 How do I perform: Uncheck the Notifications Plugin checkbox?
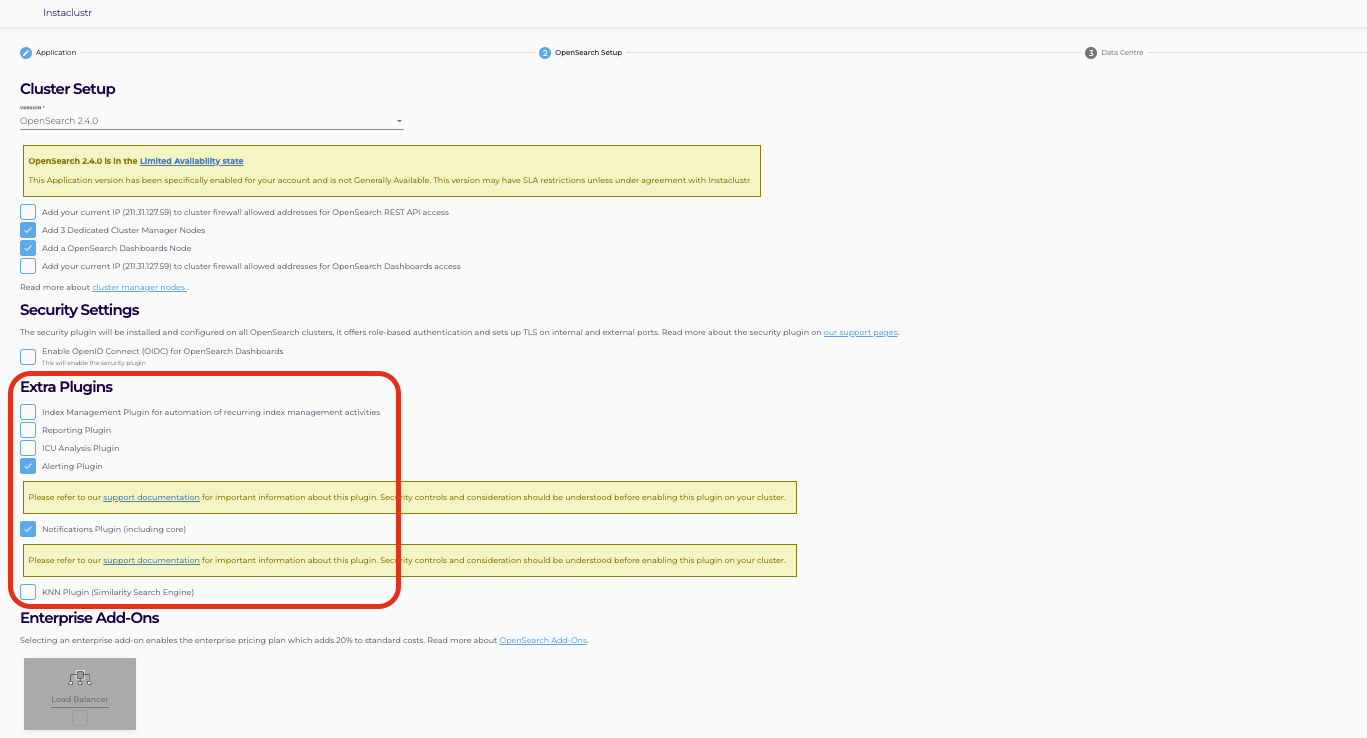tap(28, 529)
